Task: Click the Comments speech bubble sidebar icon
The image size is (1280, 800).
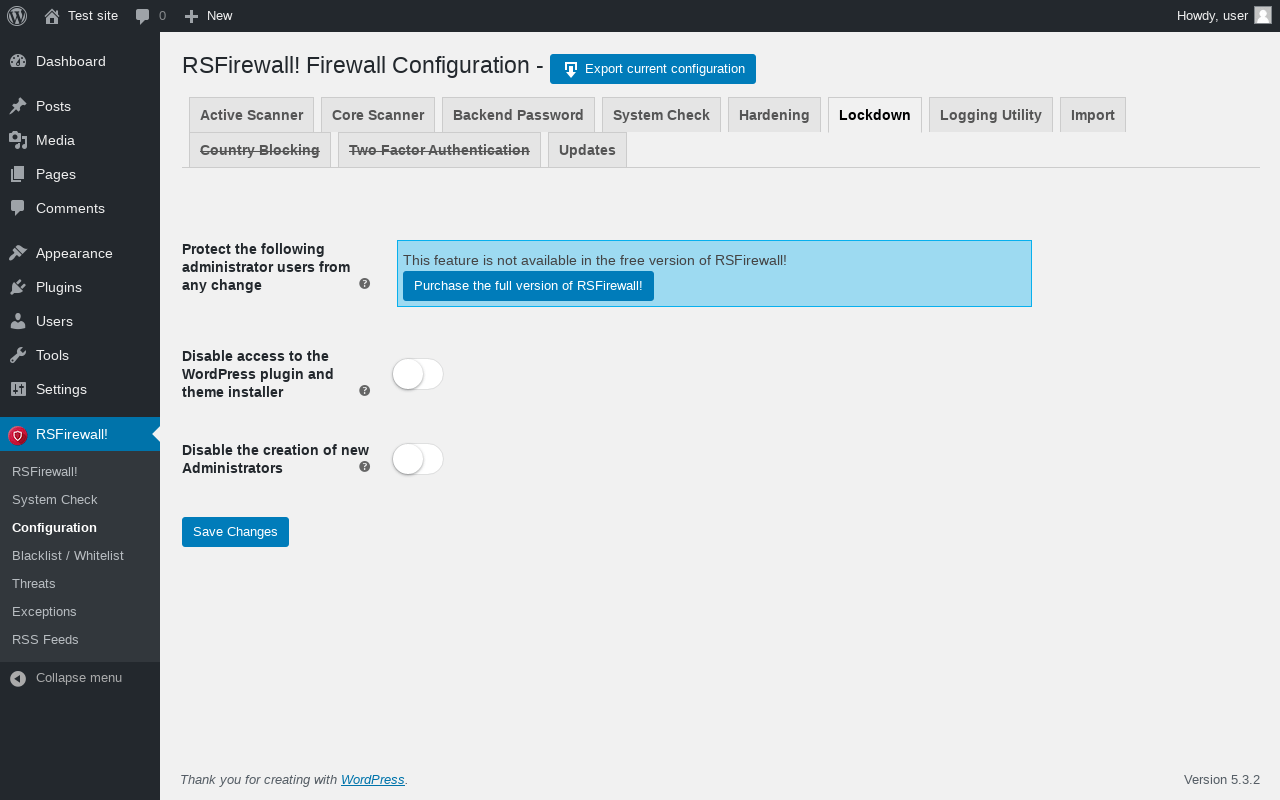Action: click(x=18, y=208)
